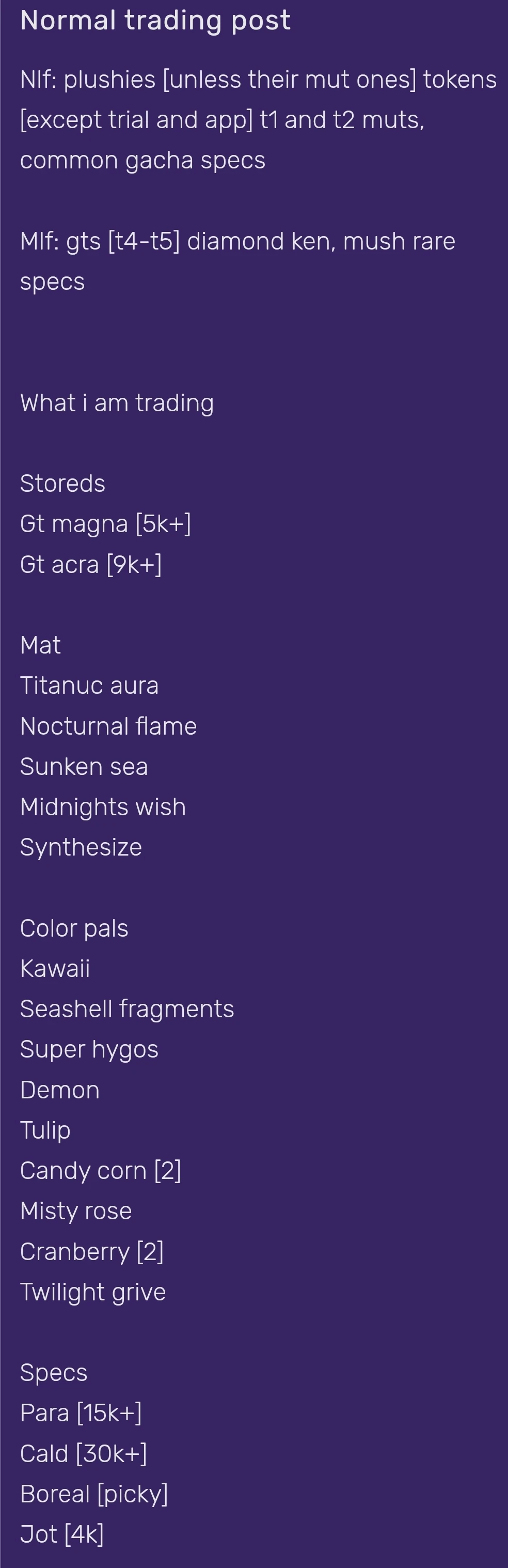Select the "Para [15k+]" entry
The height and width of the screenshot is (1568, 508).
pyautogui.click(x=81, y=1413)
